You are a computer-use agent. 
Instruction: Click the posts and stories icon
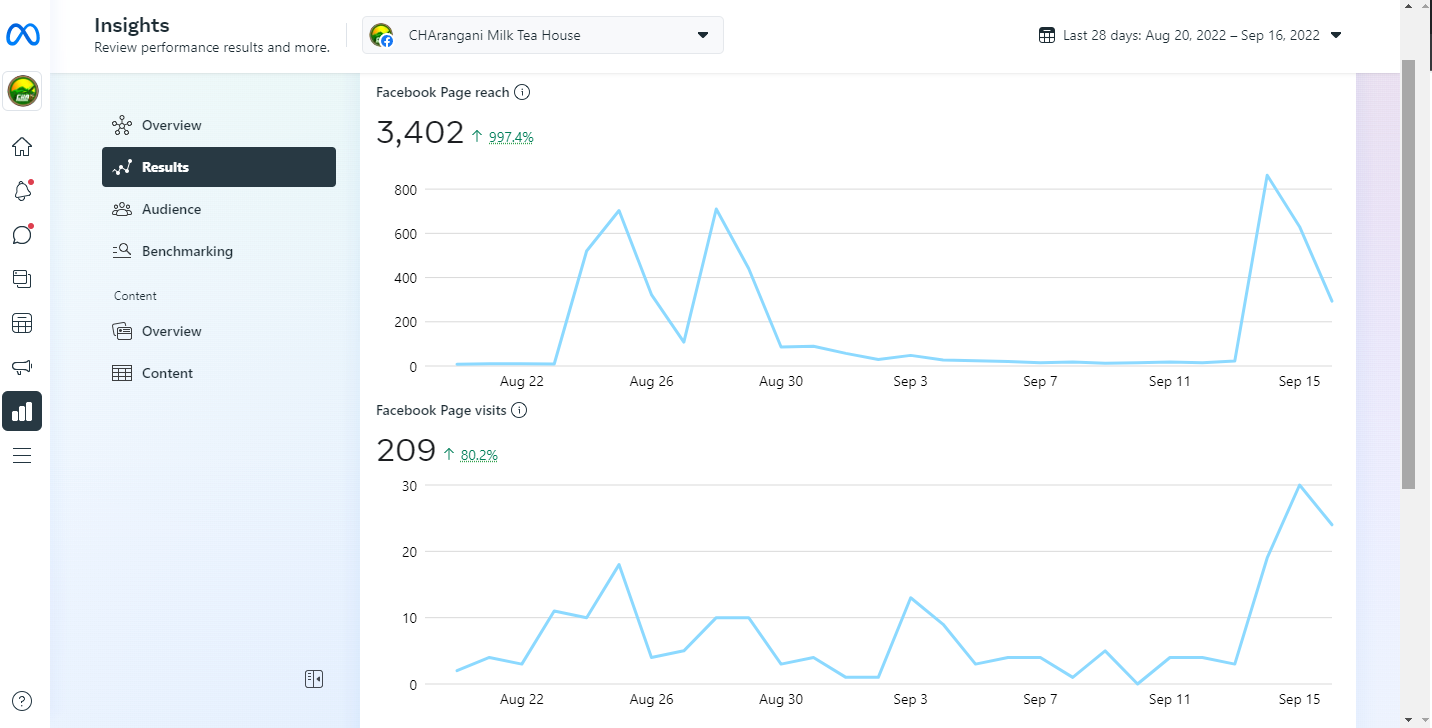[22, 279]
